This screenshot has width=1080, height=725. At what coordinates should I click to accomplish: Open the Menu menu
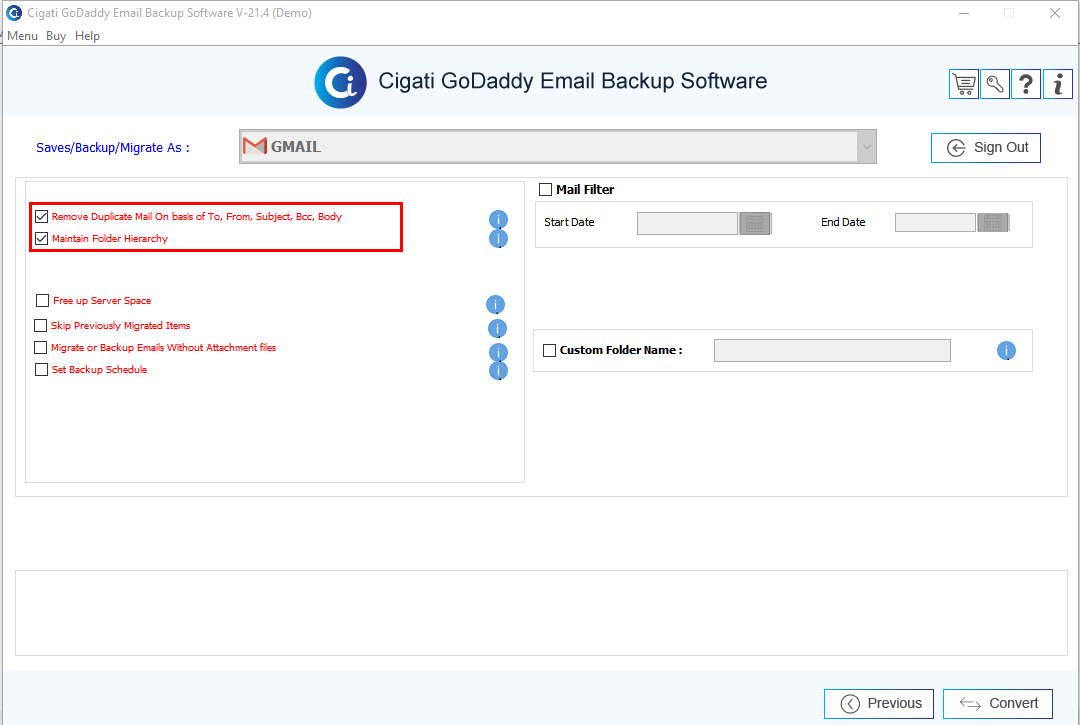pyautogui.click(x=22, y=36)
